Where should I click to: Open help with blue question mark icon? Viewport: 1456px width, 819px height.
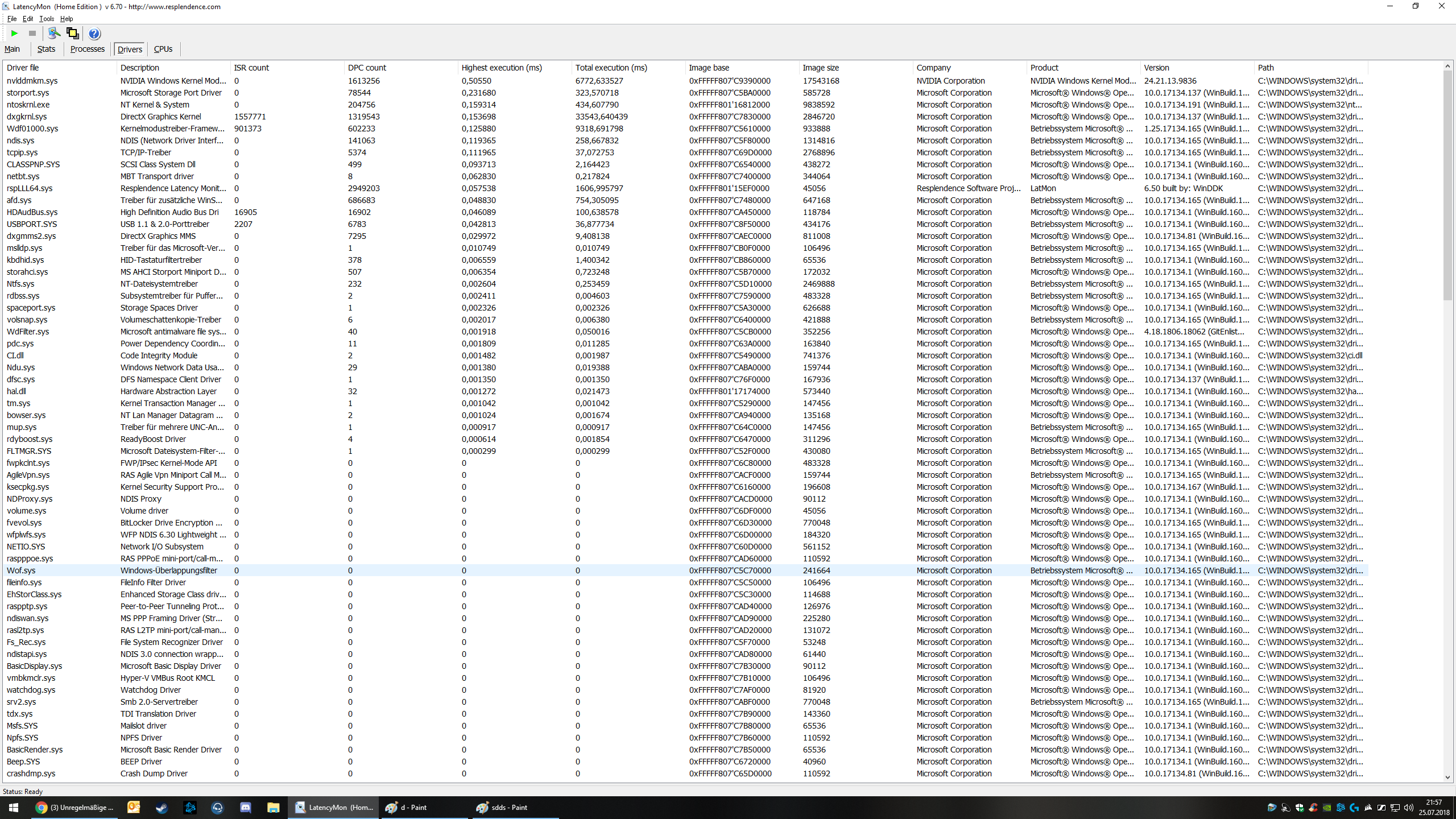point(94,34)
